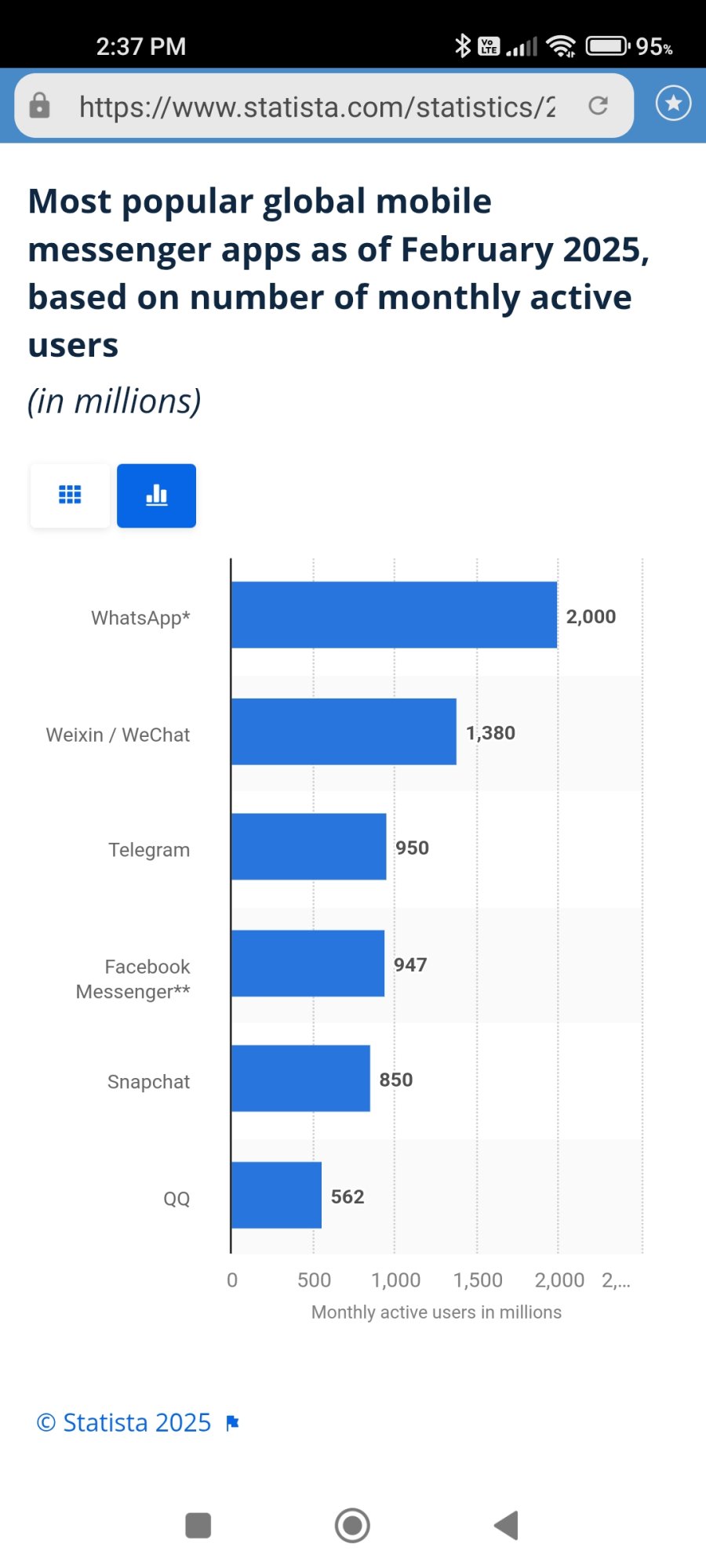Image resolution: width=706 pixels, height=1568 pixels.
Task: Select the Facebook Messenger 947 bar
Action: (x=308, y=964)
